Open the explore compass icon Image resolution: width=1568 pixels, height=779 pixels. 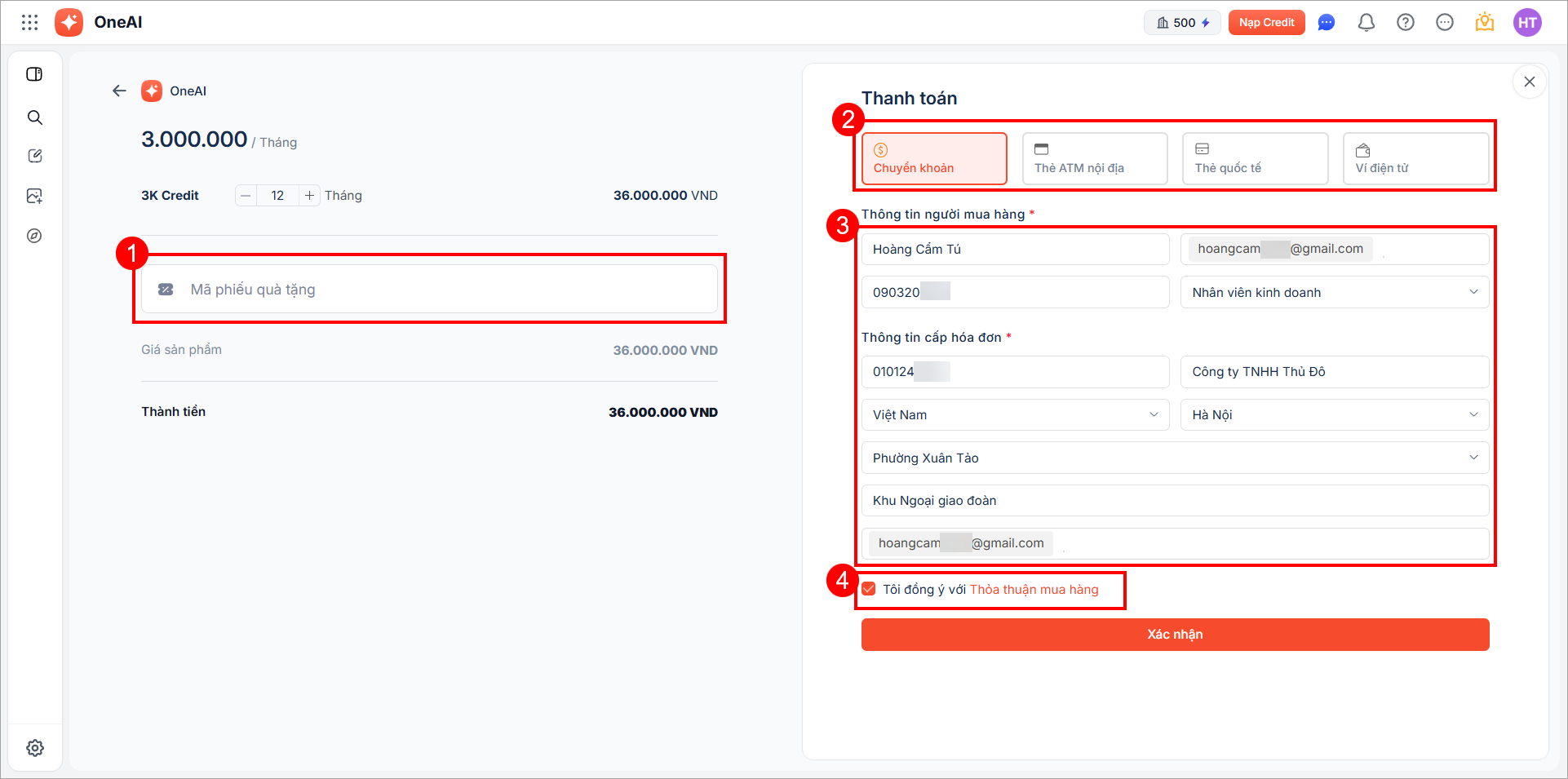click(x=34, y=236)
